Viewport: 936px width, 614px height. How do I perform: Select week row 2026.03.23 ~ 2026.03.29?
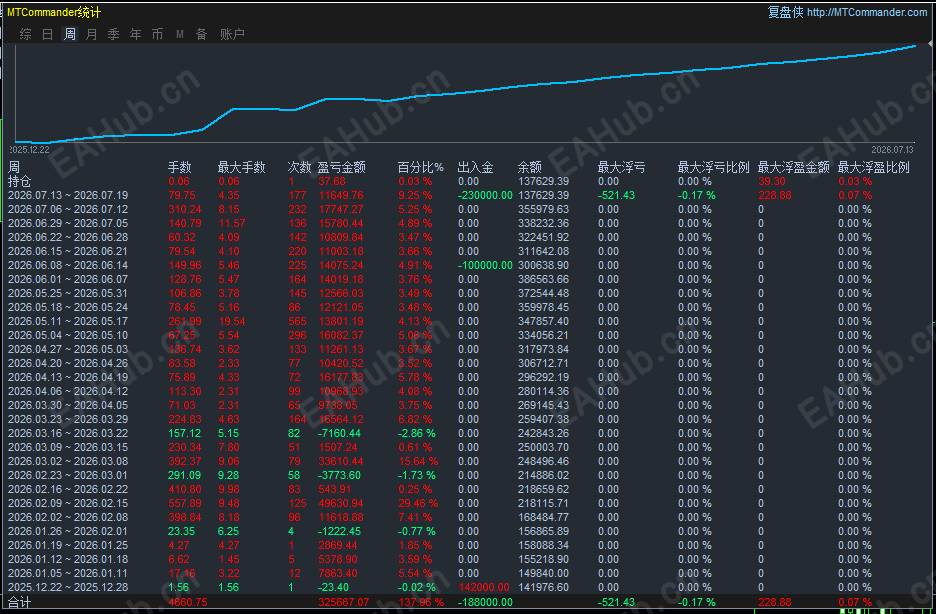[68, 419]
